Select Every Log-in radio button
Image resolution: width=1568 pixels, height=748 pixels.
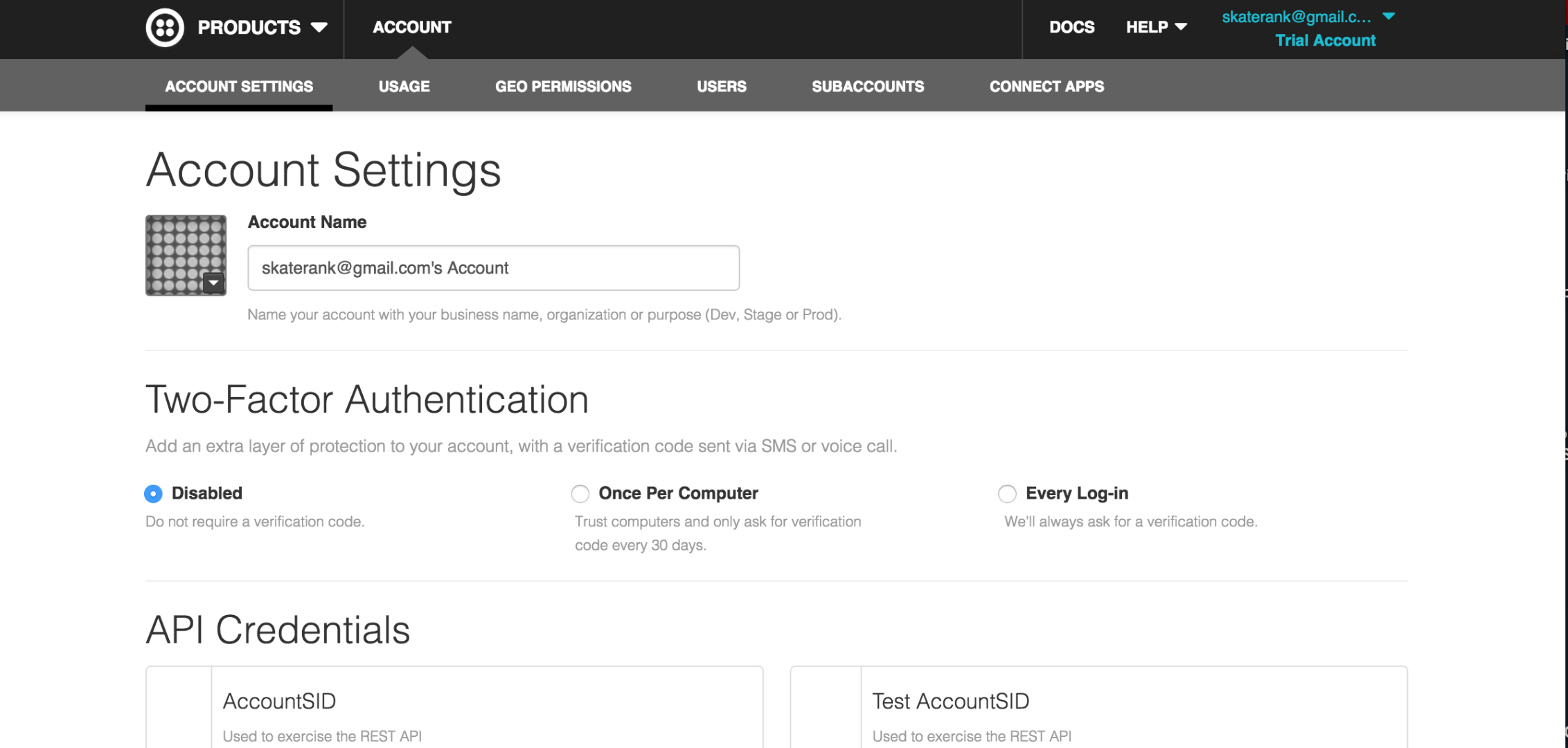pos(1007,494)
